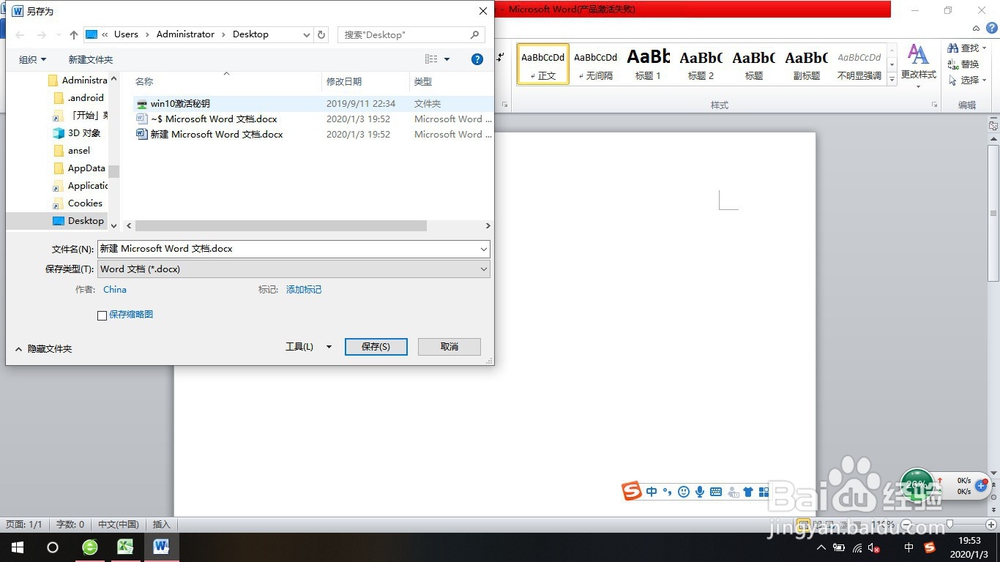
Task: Click the Sogou emoji face icon
Action: pos(684,492)
